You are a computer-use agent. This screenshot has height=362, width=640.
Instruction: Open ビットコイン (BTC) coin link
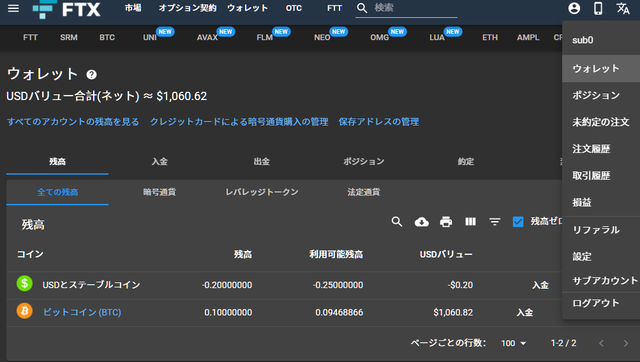(x=82, y=312)
